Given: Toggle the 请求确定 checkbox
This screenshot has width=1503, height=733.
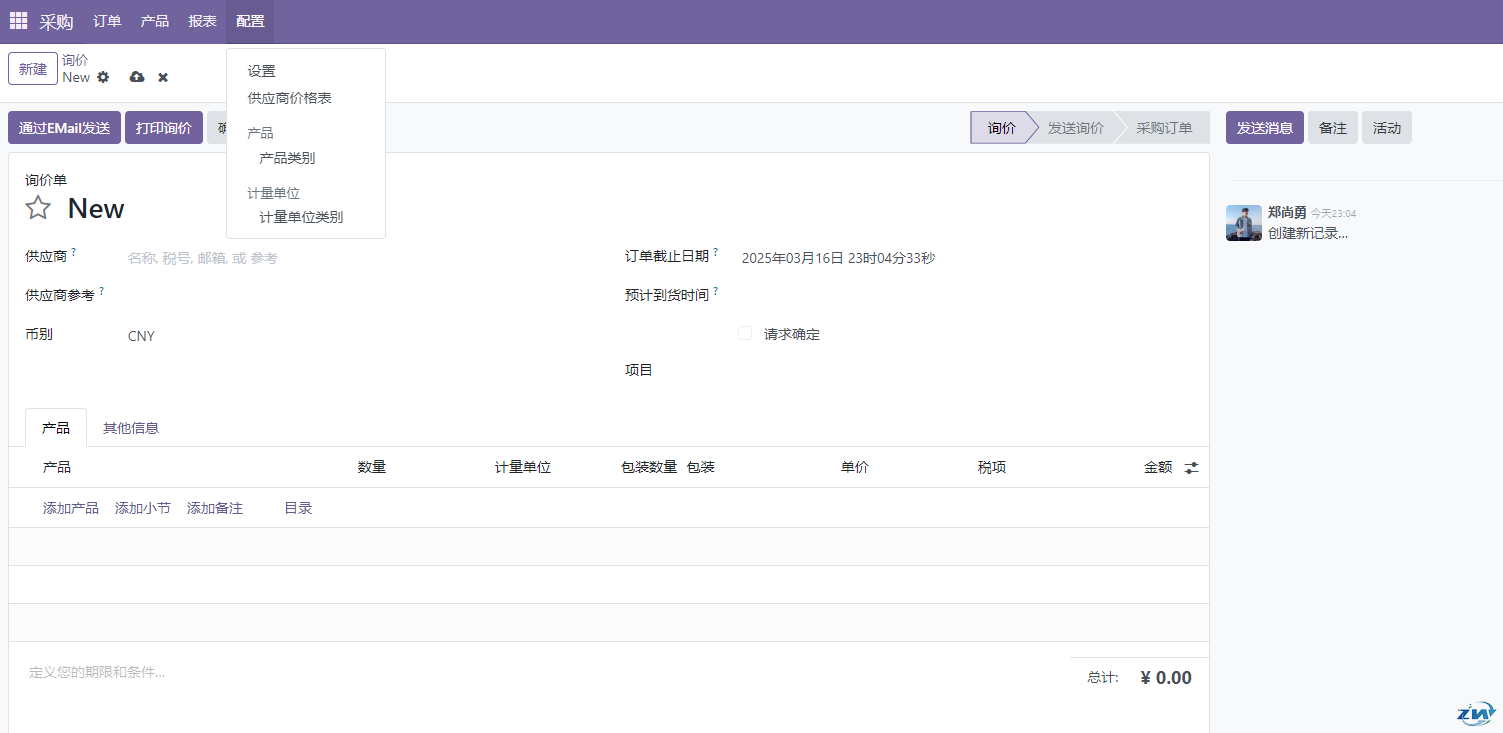Looking at the screenshot, I should tap(745, 333).
